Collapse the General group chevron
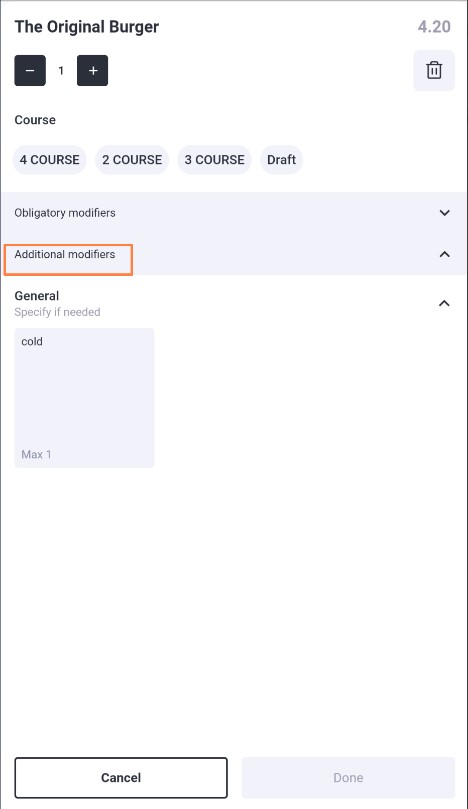The image size is (468, 809). [444, 303]
